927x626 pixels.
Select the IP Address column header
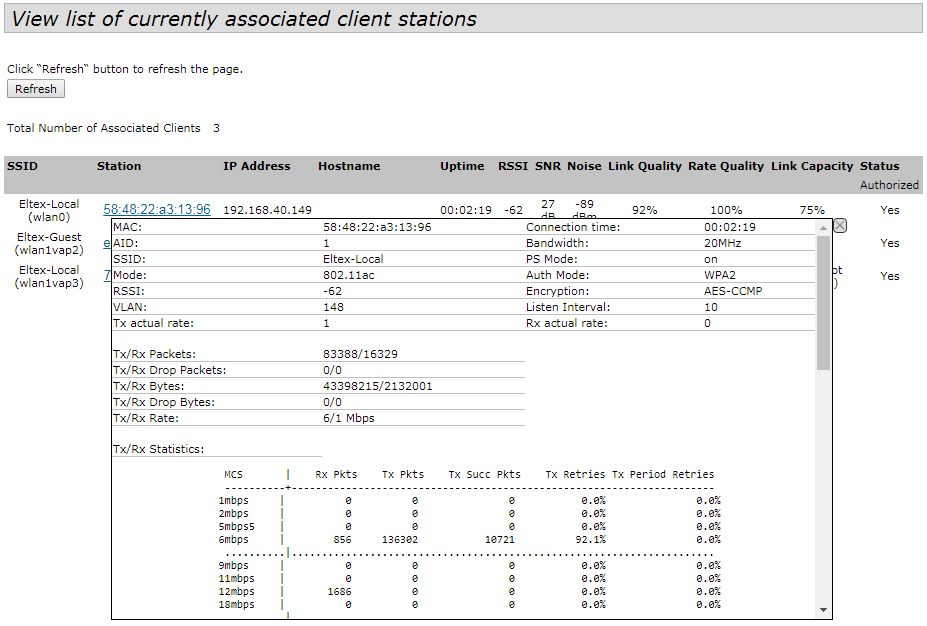[x=256, y=166]
